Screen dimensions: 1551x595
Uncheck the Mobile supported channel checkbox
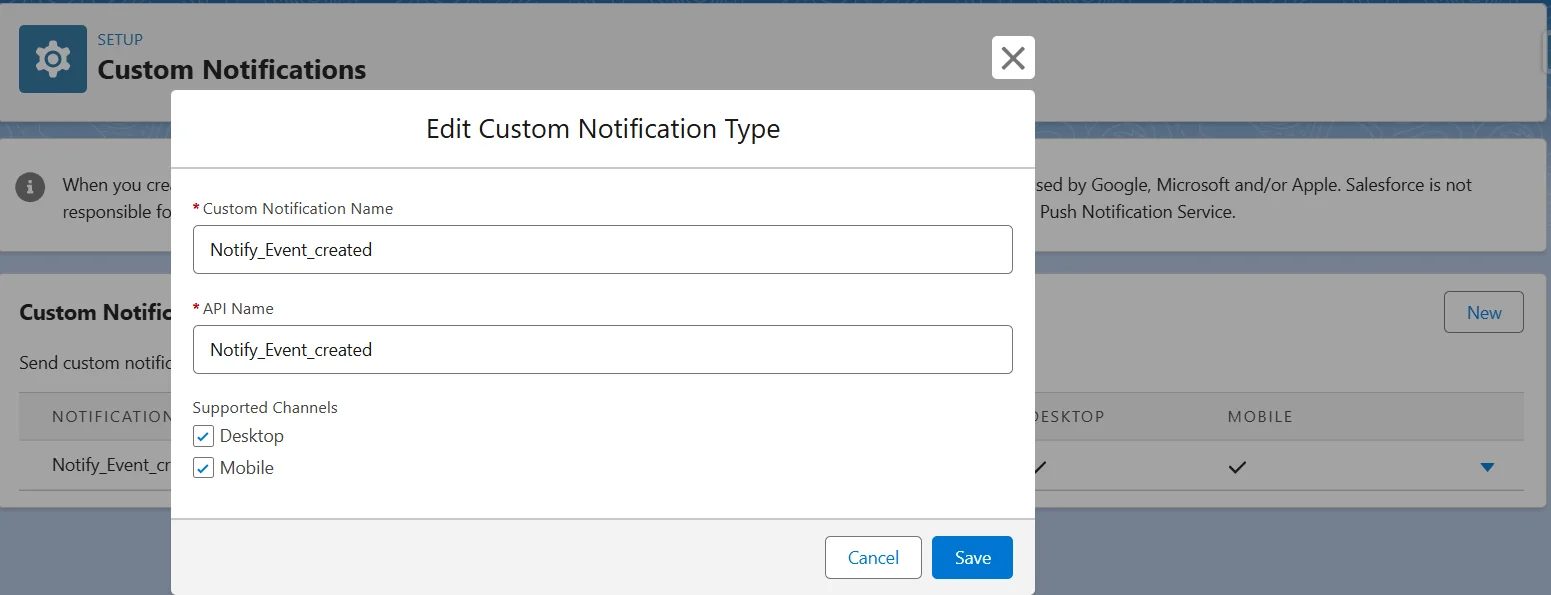pyautogui.click(x=203, y=468)
